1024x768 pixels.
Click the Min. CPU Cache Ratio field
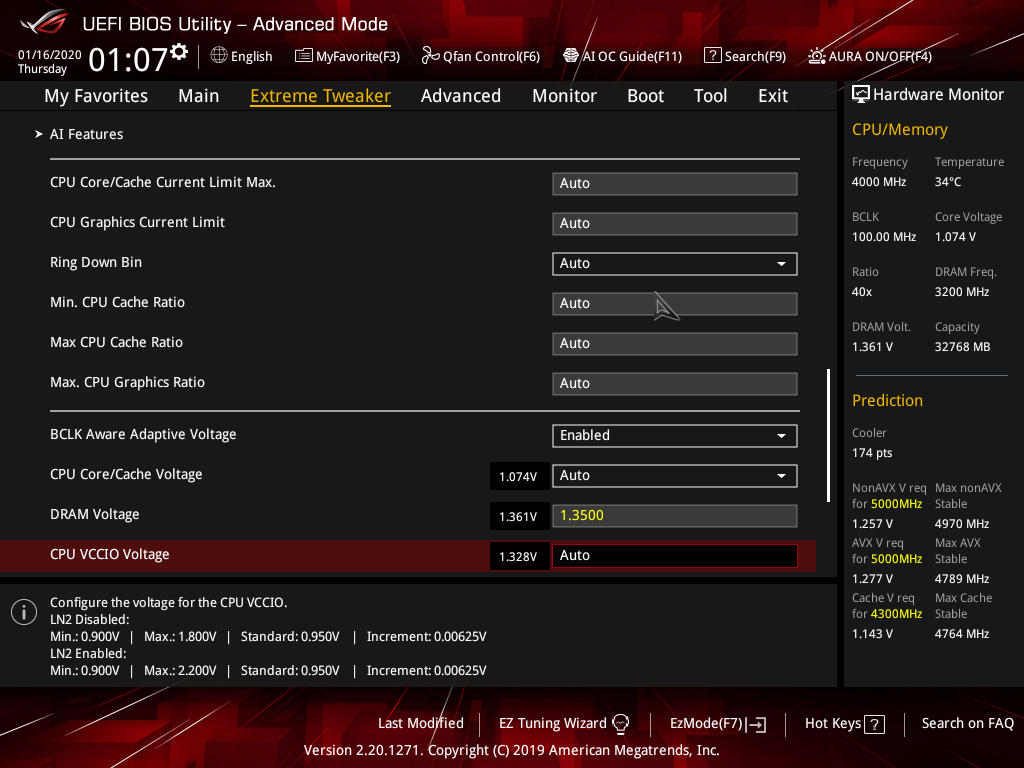click(x=675, y=304)
